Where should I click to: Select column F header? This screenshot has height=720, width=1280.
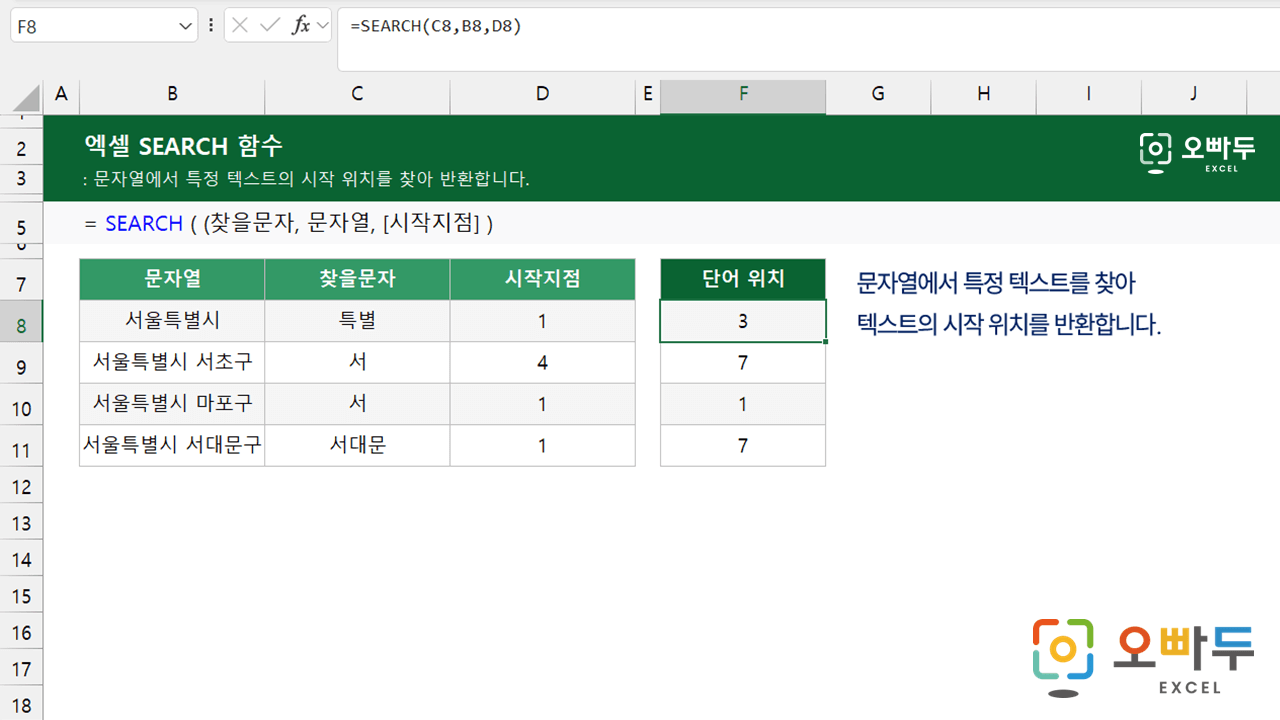coord(743,94)
